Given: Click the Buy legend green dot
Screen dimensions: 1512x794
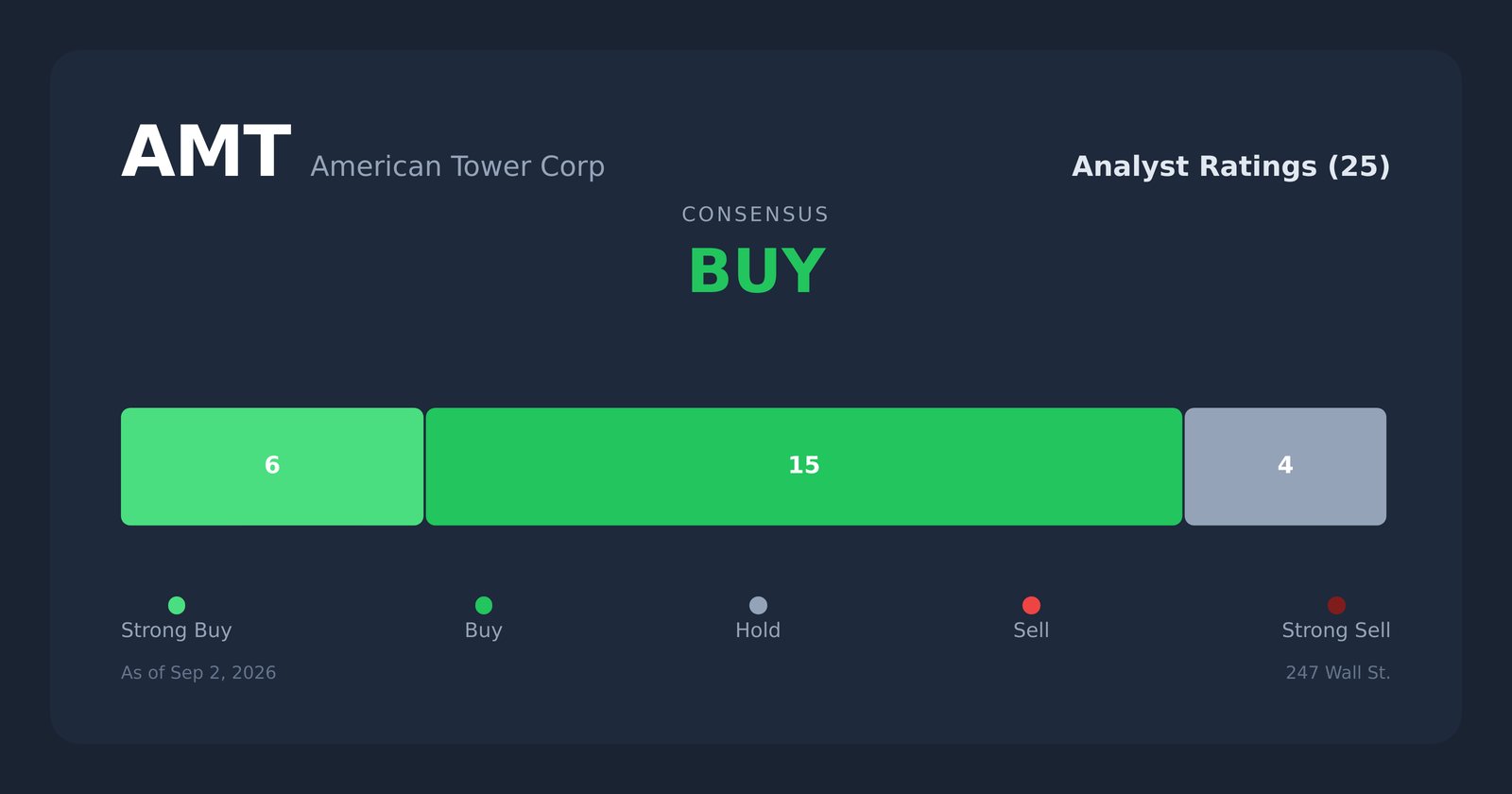Looking at the screenshot, I should pos(484,605).
